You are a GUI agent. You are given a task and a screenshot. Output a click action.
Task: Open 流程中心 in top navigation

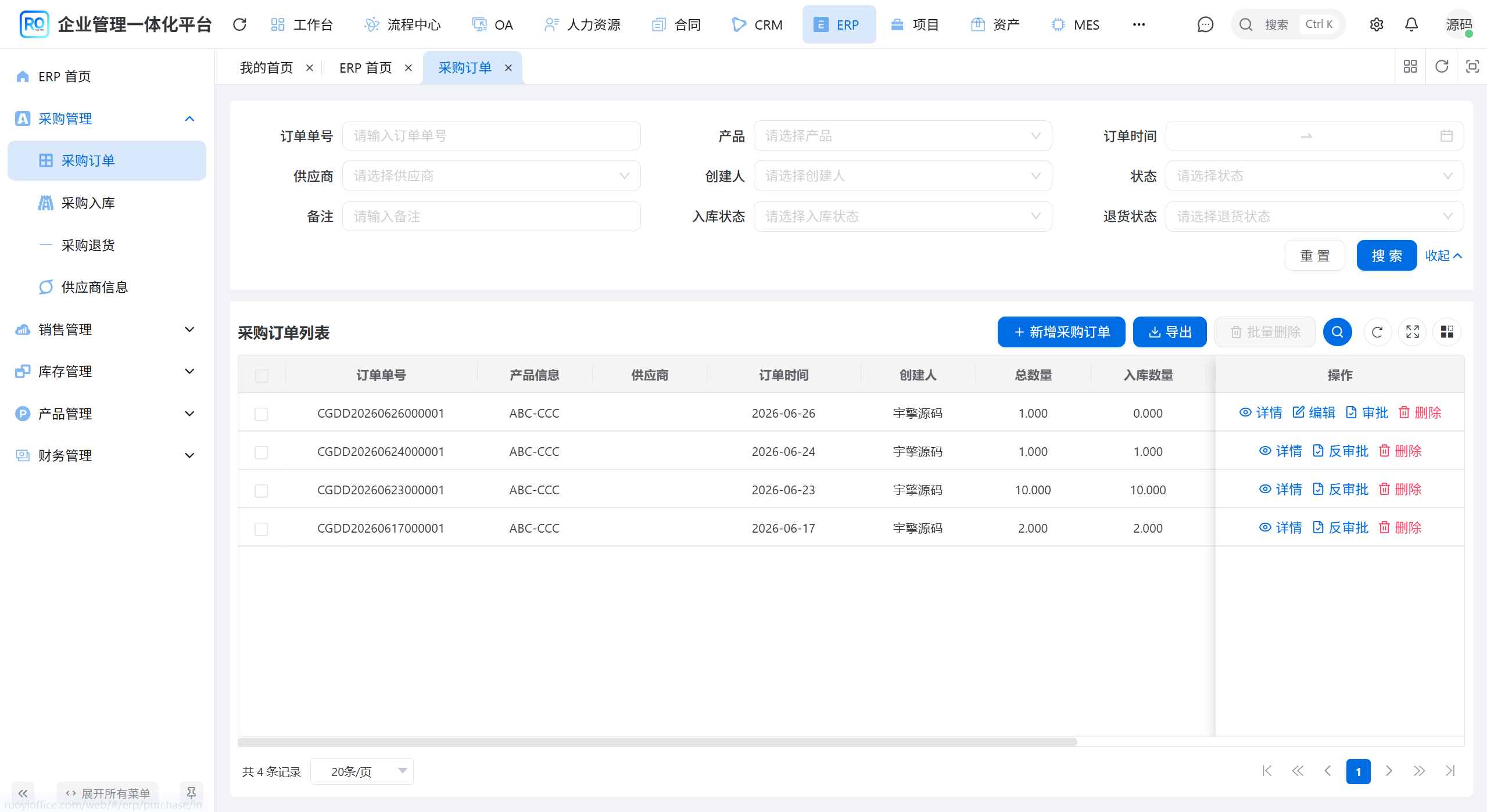[402, 24]
